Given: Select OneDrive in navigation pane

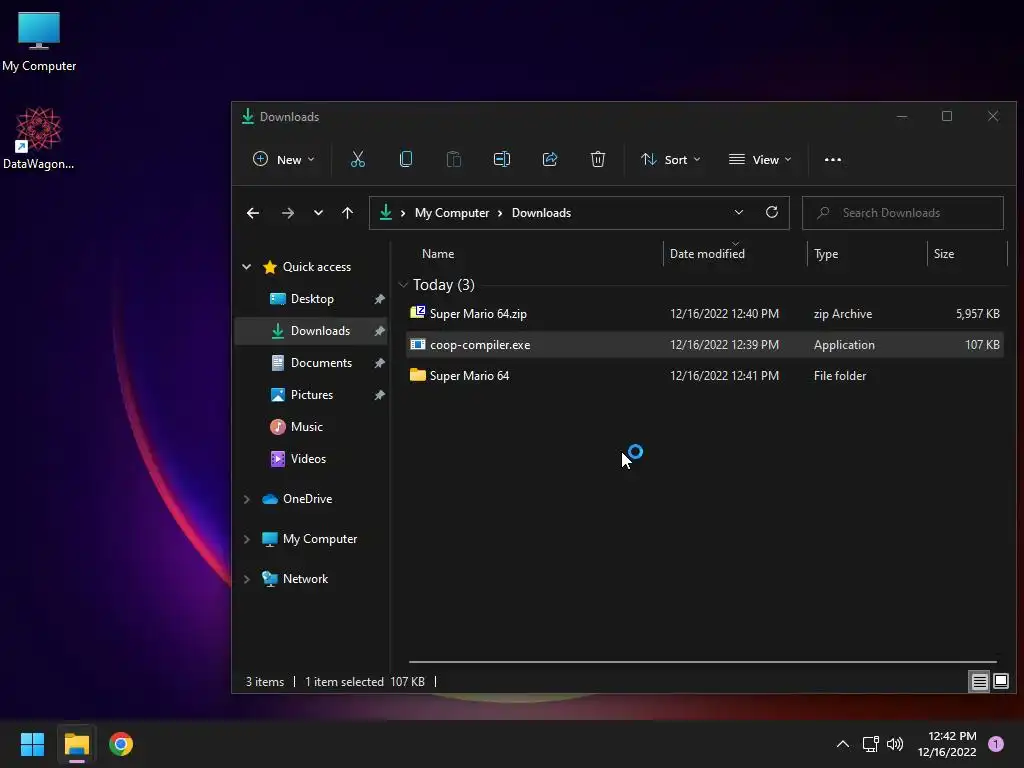Looking at the screenshot, I should [307, 499].
